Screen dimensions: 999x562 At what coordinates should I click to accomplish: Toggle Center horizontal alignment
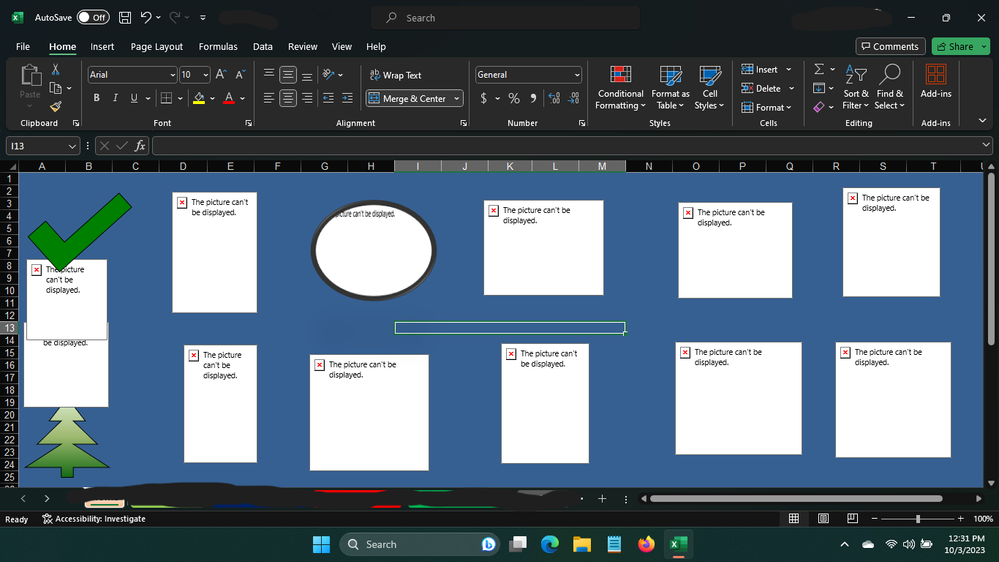click(288, 98)
